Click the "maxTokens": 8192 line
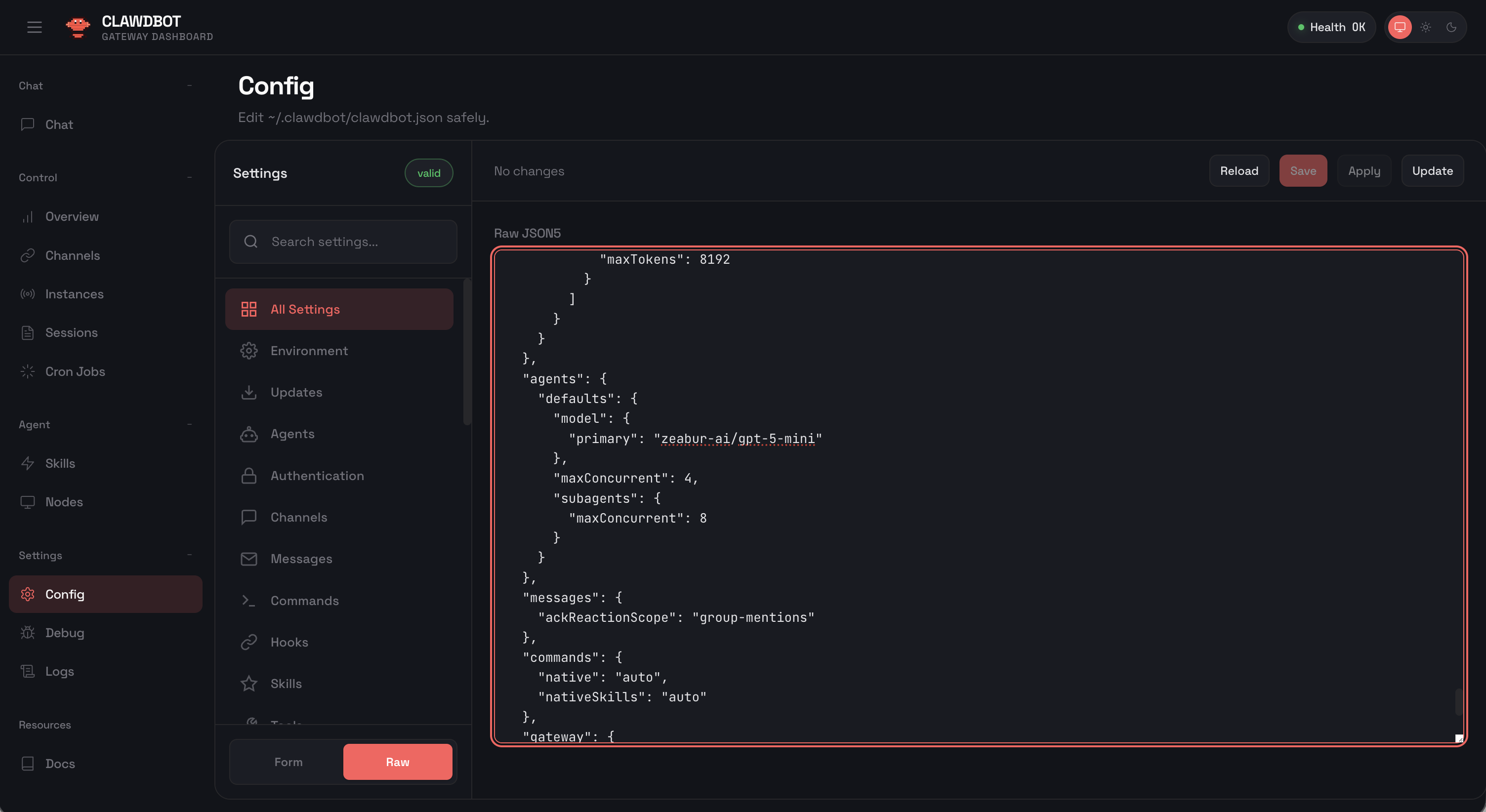 [664, 259]
